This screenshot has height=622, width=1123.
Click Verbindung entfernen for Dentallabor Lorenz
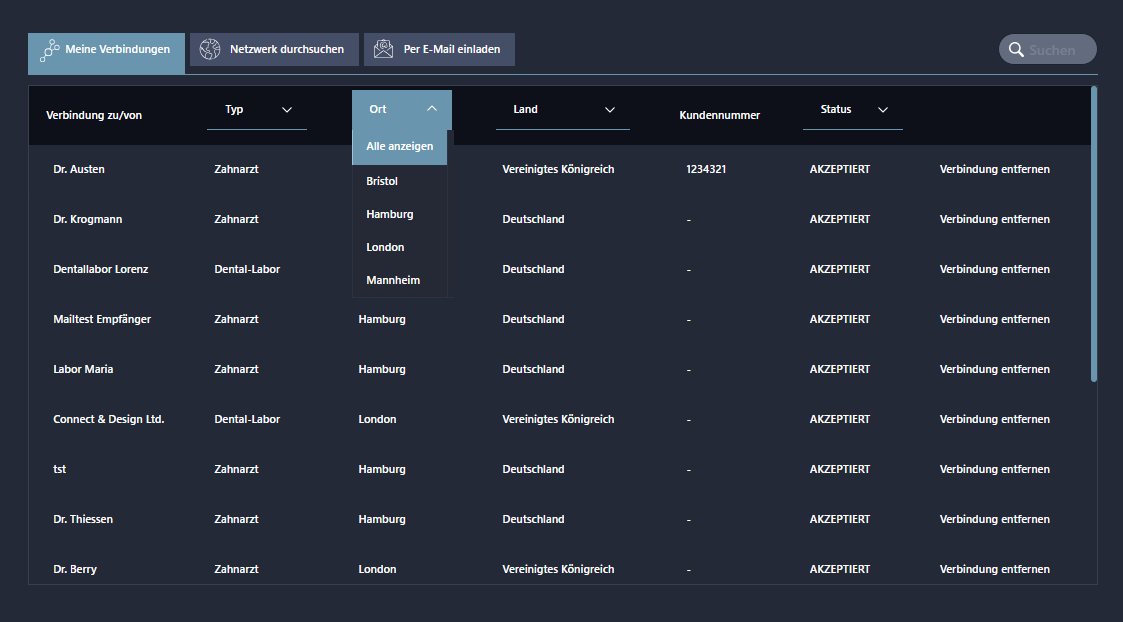pos(994,269)
